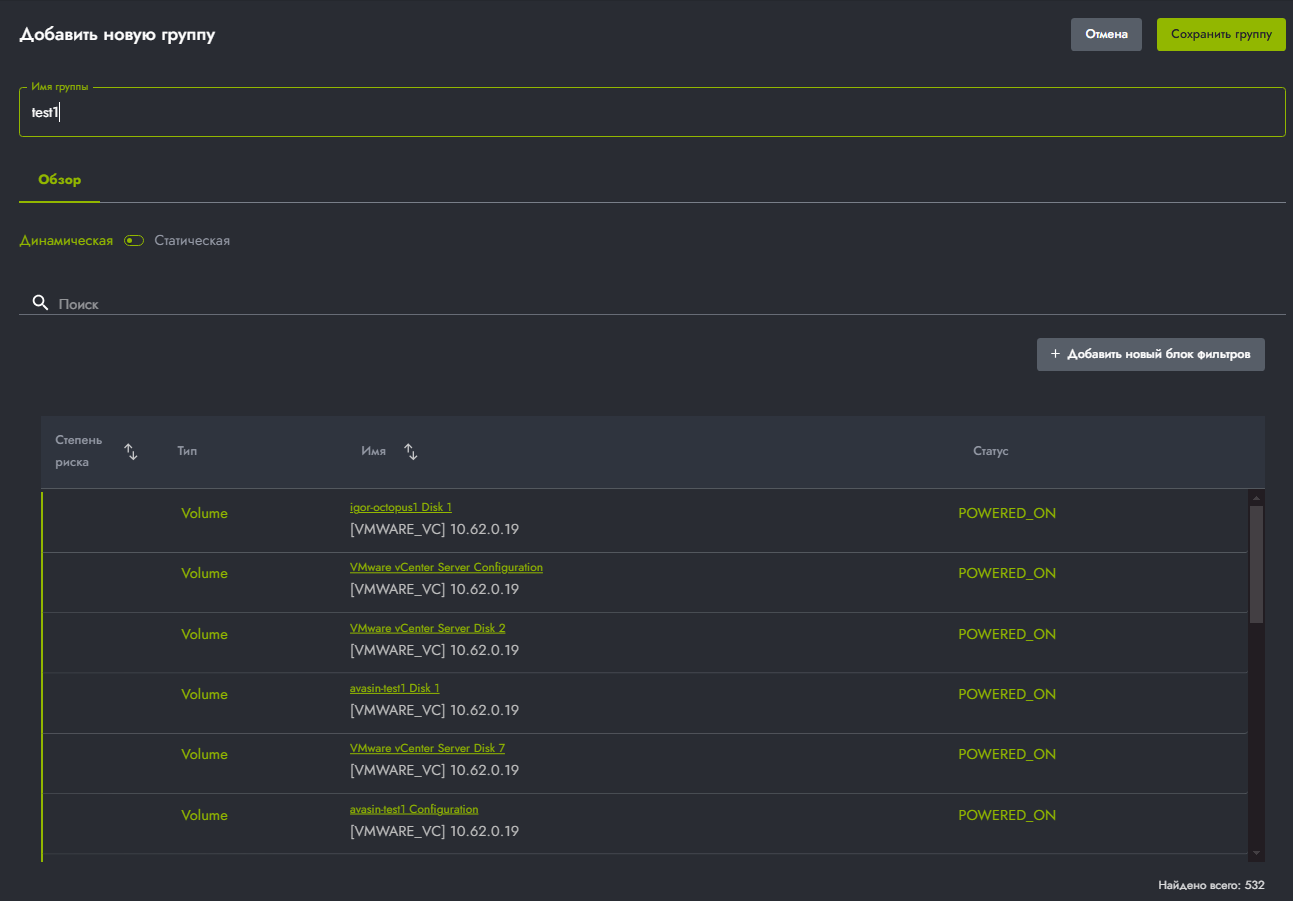Click the search magnifier icon
This screenshot has width=1293, height=901.
(x=40, y=302)
